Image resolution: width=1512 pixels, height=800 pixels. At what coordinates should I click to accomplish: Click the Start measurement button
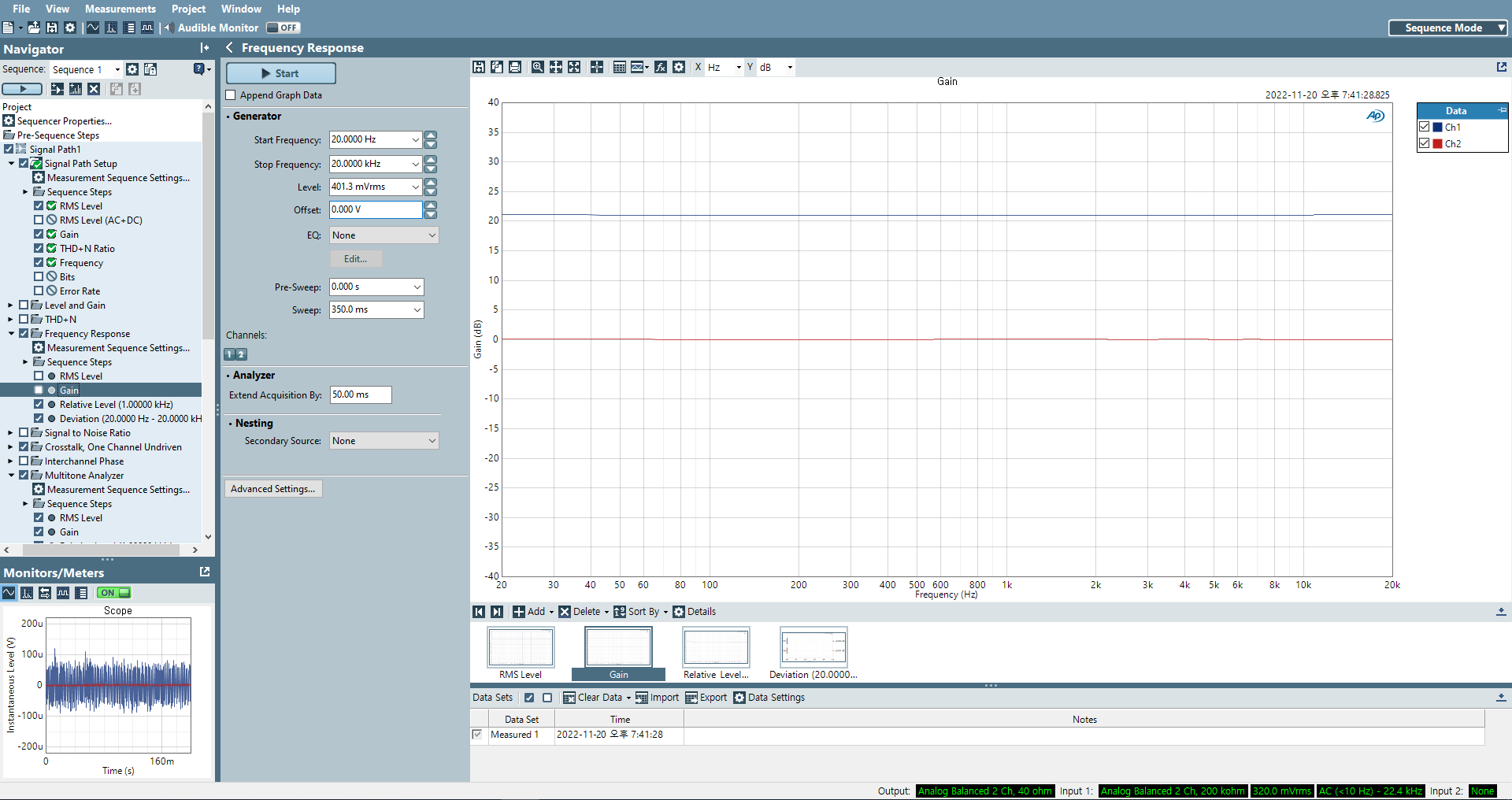(281, 73)
